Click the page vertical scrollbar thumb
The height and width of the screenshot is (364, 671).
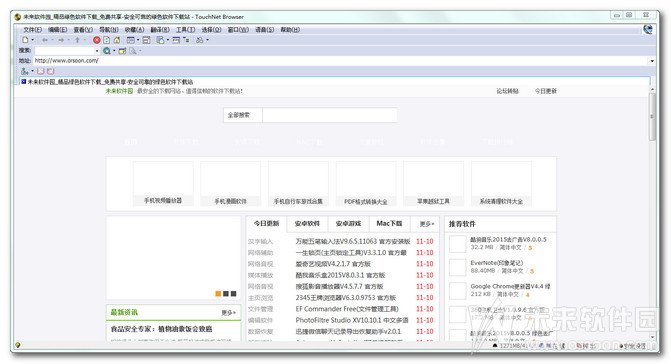[652, 116]
